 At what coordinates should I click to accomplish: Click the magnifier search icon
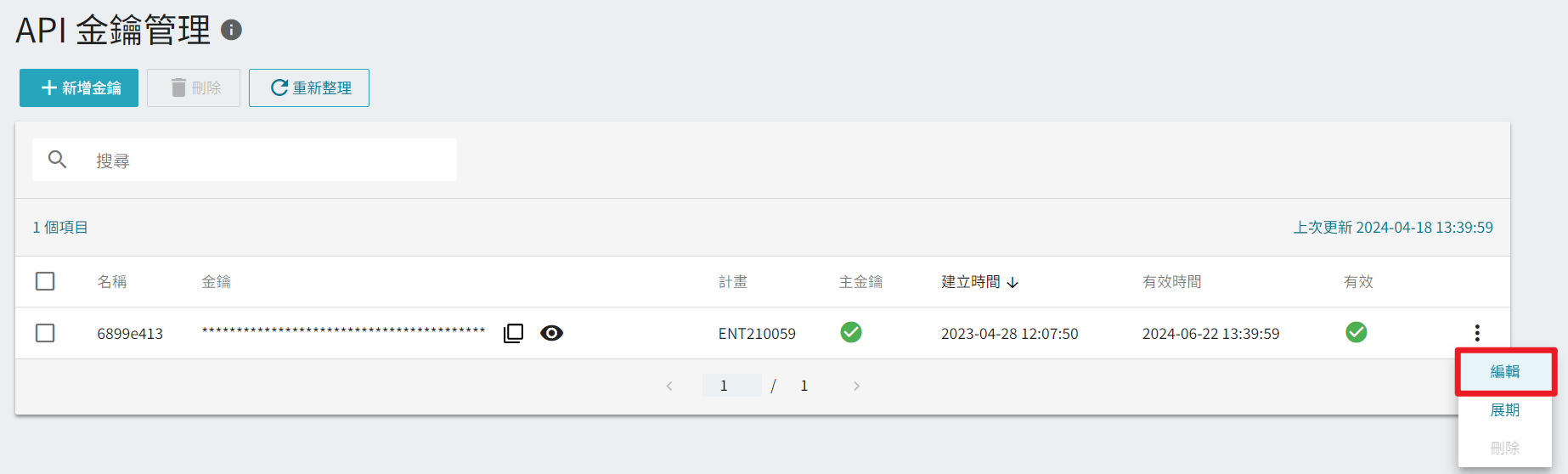57,160
